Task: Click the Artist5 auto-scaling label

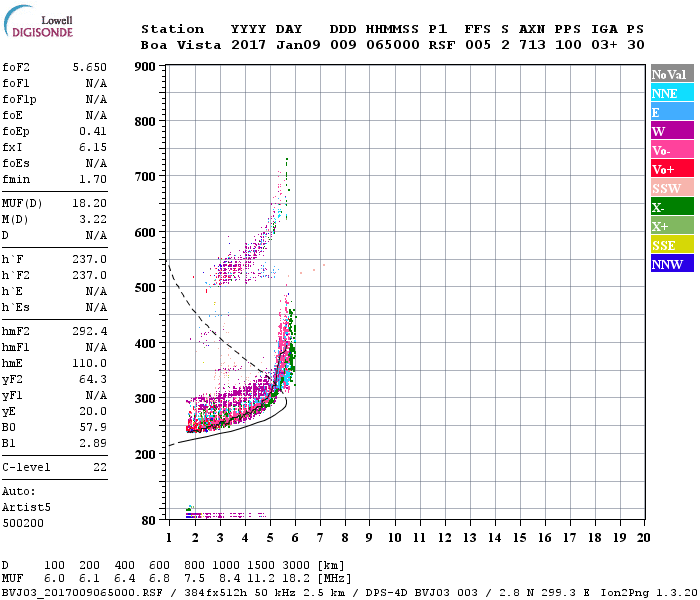Action: coord(27,507)
